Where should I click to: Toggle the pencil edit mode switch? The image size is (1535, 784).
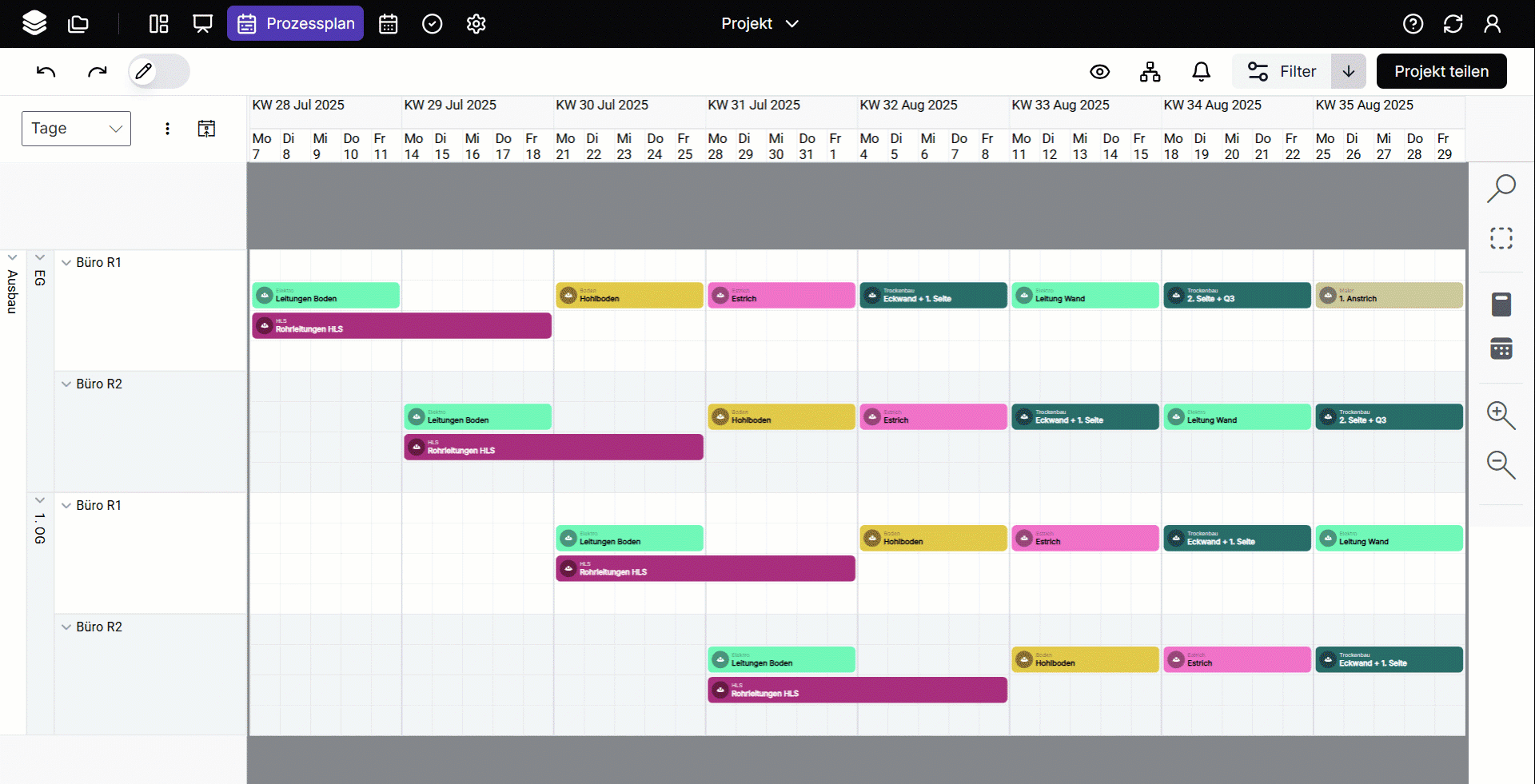[x=158, y=72]
